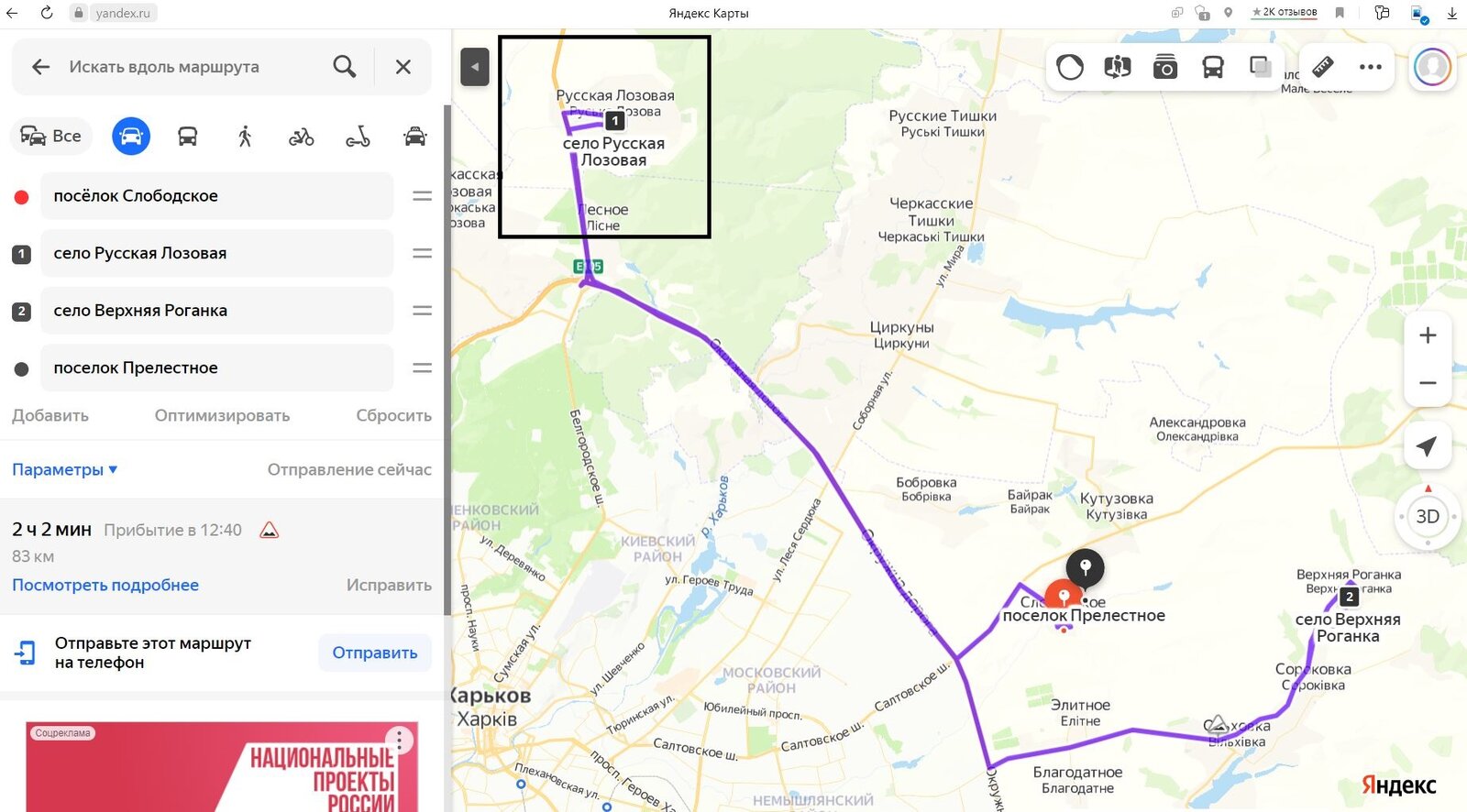Click the my location arrow button
This screenshot has height=812, width=1467.
pyautogui.click(x=1427, y=446)
